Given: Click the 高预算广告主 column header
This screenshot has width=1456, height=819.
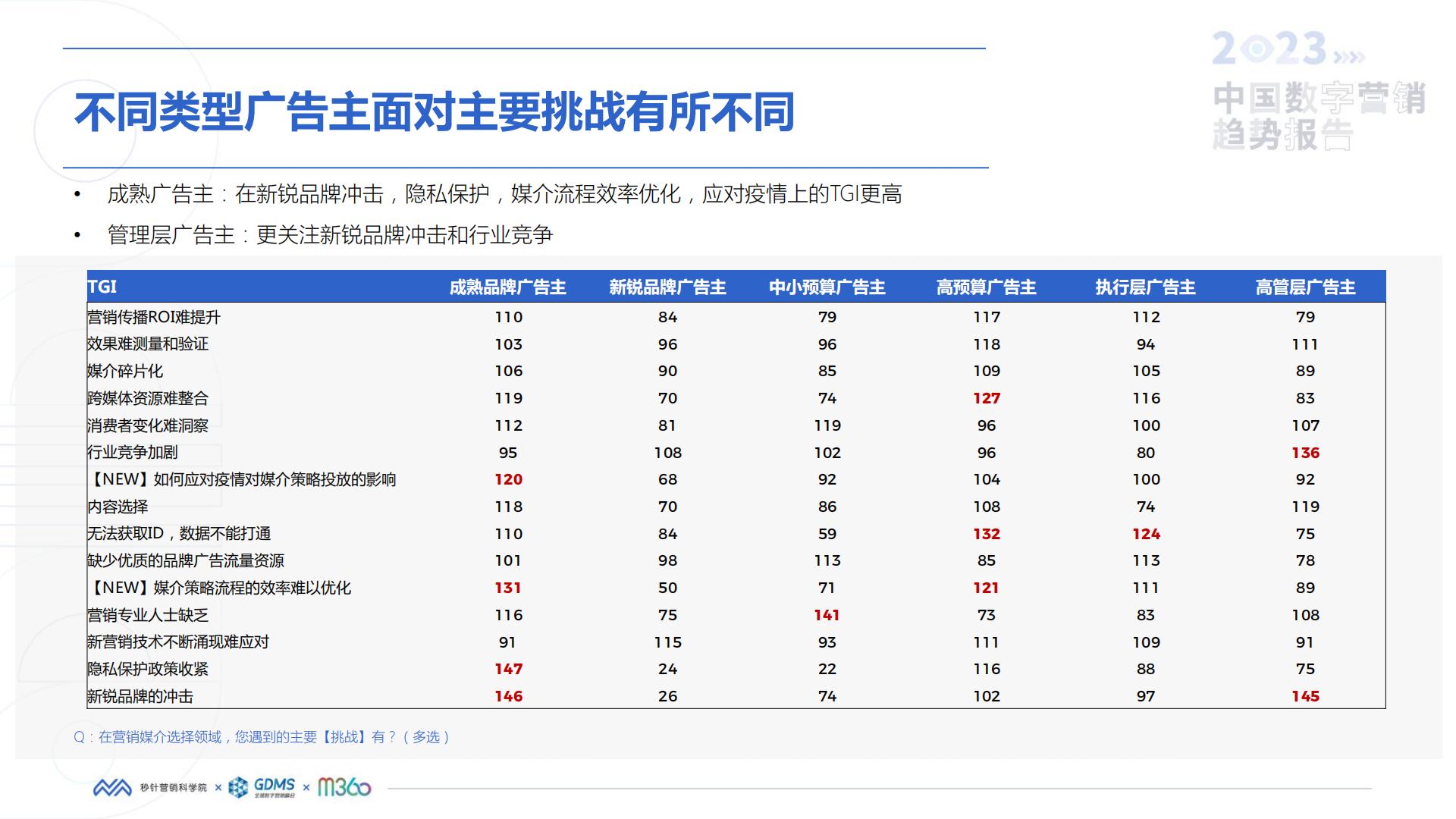Looking at the screenshot, I should coord(987,287).
